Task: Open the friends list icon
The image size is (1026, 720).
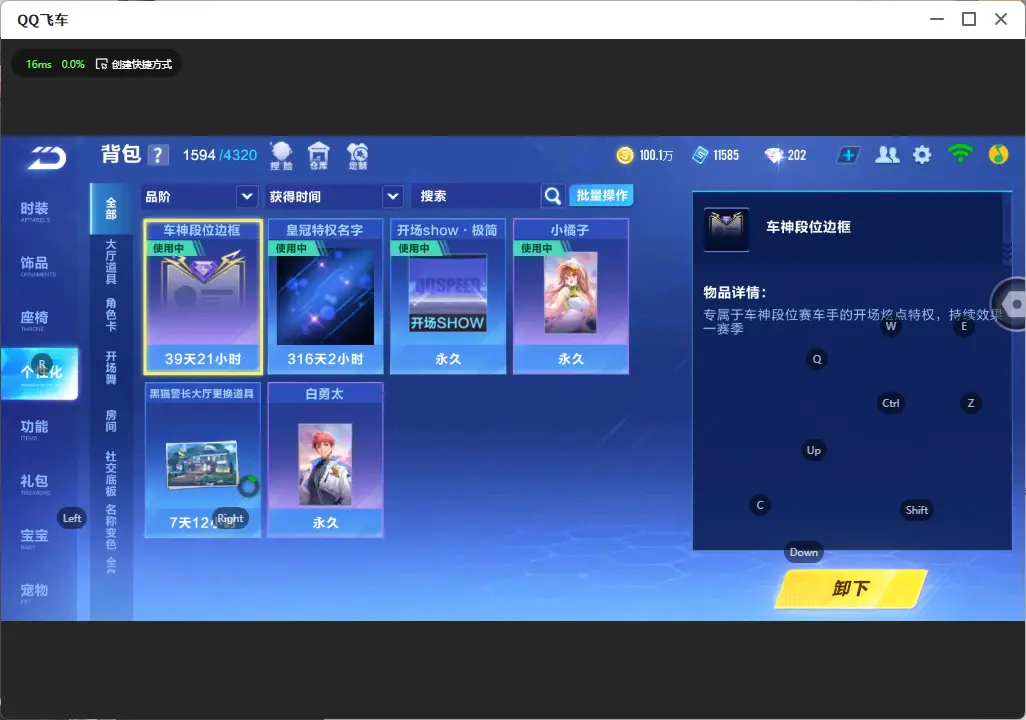Action: click(887, 154)
